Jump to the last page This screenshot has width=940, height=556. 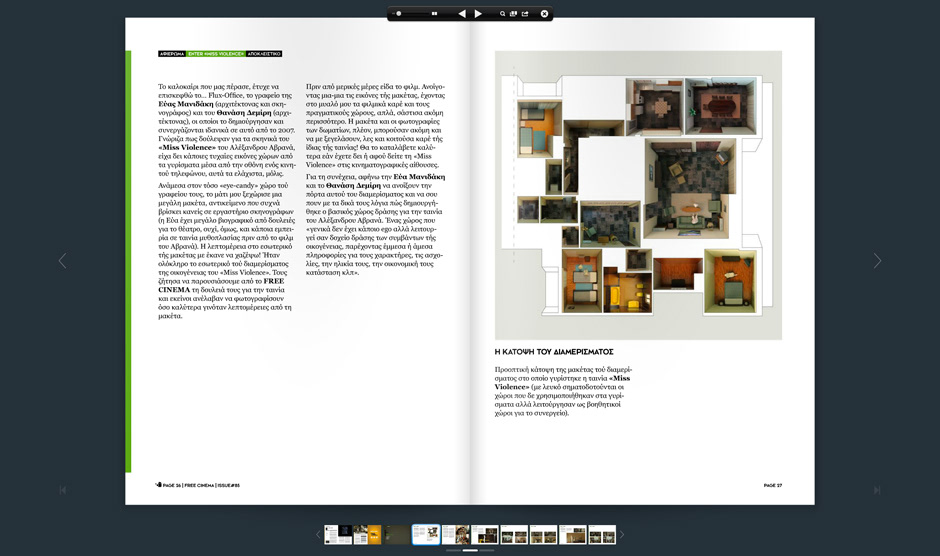tap(877, 490)
